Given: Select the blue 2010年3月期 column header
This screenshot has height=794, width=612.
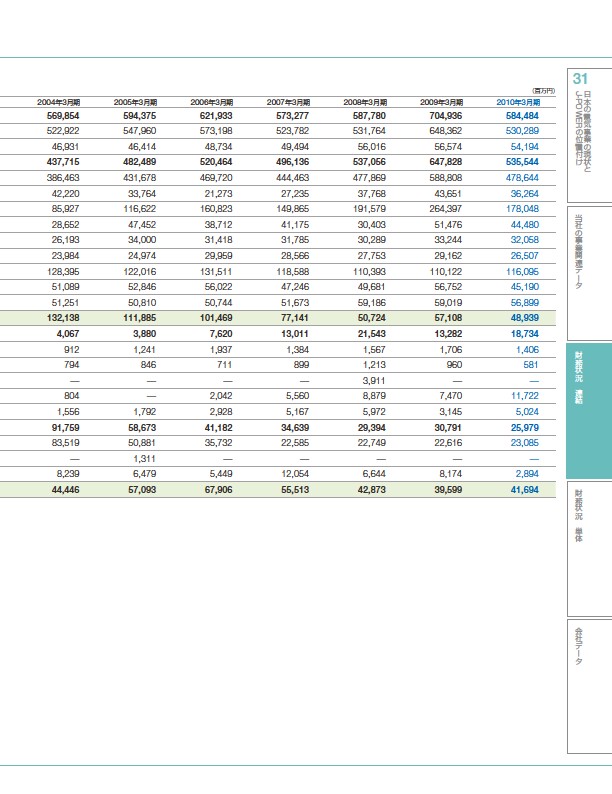Looking at the screenshot, I should [x=518, y=102].
